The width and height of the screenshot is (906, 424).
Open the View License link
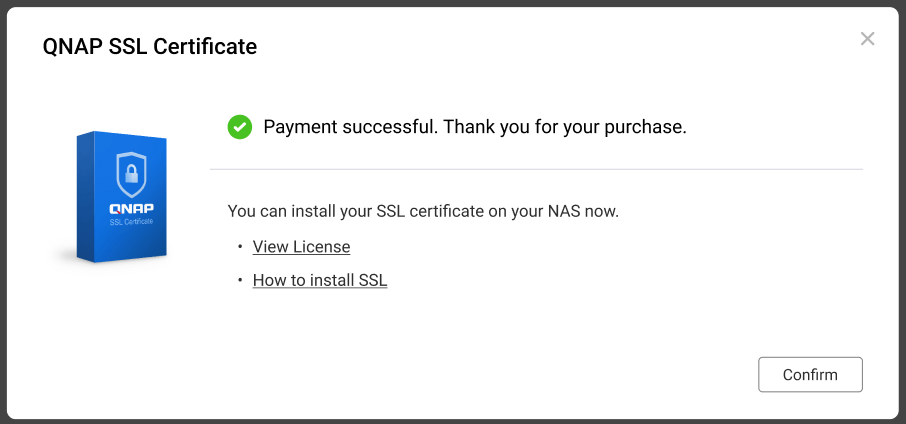pos(301,247)
